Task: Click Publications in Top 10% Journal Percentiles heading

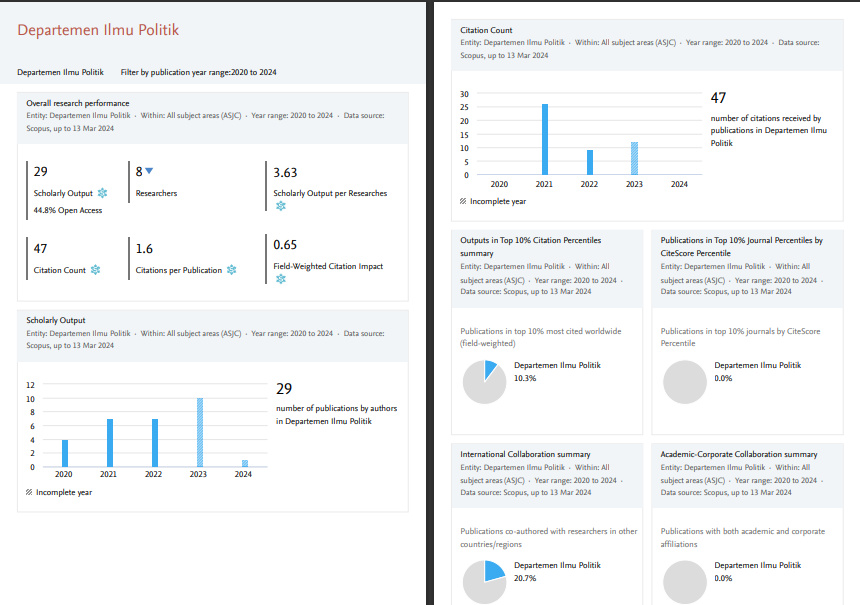Action: [742, 246]
